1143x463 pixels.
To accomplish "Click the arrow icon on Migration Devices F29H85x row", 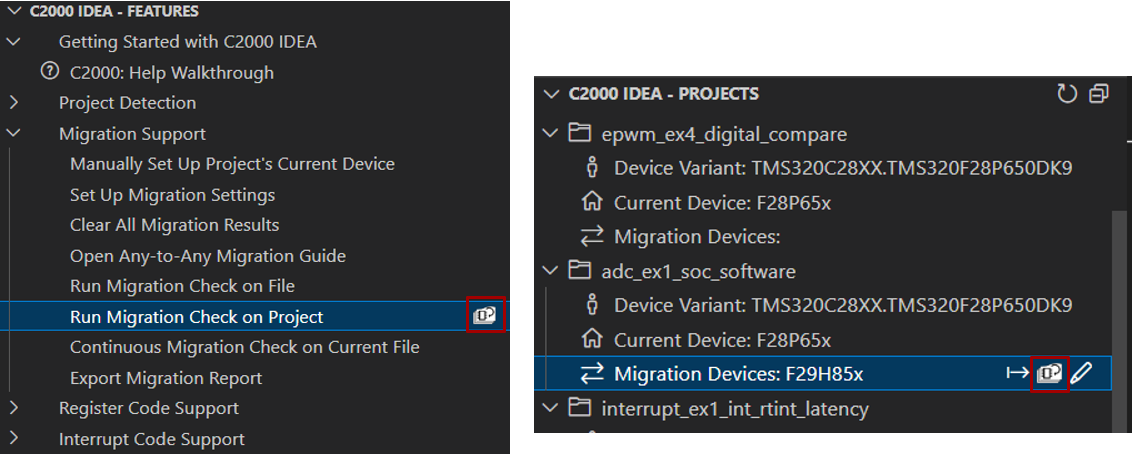I will coord(1017,373).
